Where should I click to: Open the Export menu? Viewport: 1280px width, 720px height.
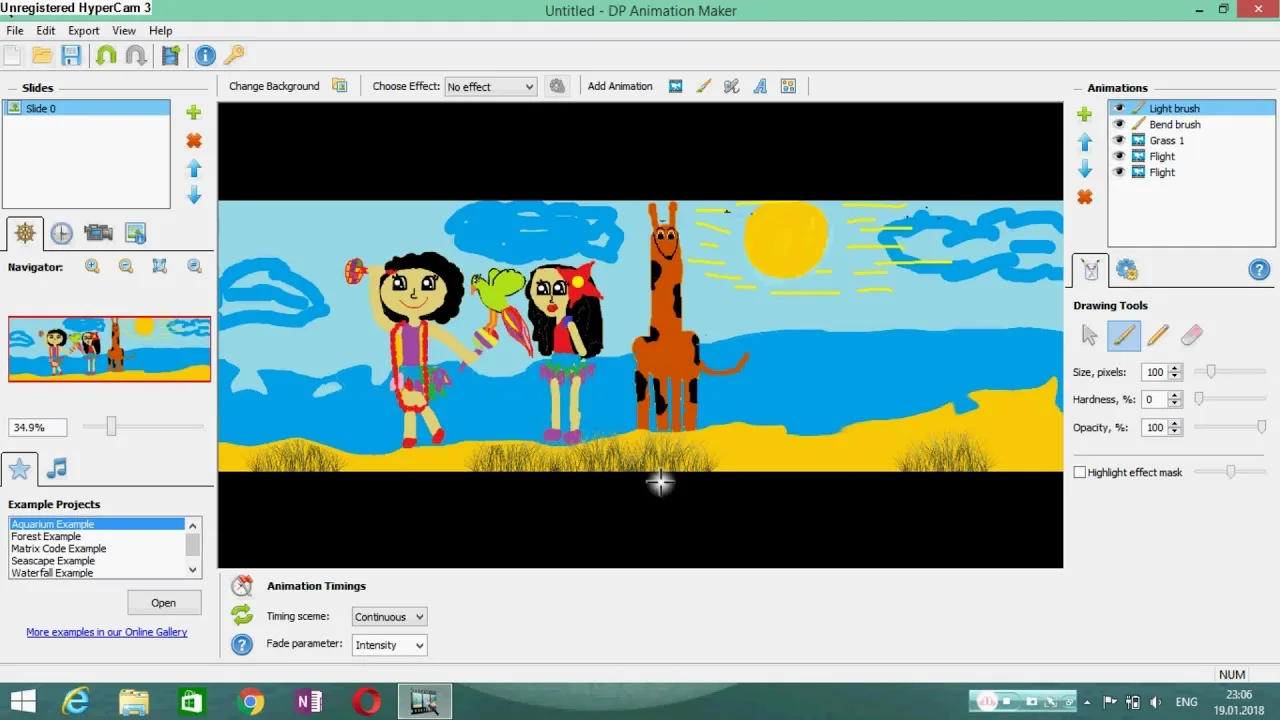[83, 31]
